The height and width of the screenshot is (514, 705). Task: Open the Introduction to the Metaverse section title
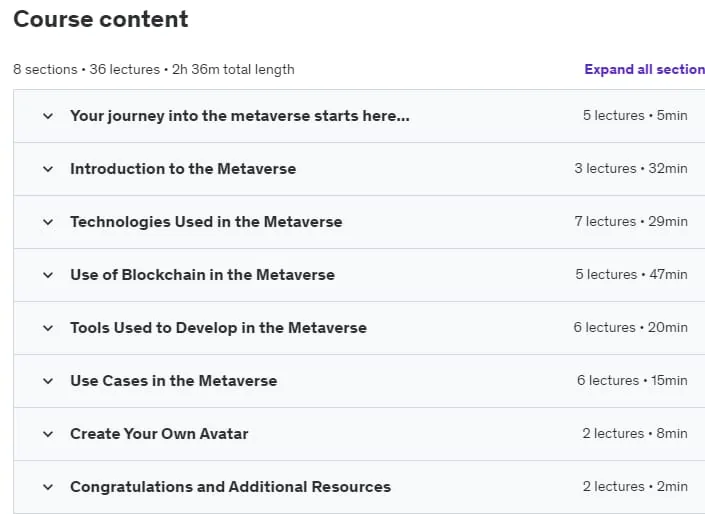(x=183, y=169)
